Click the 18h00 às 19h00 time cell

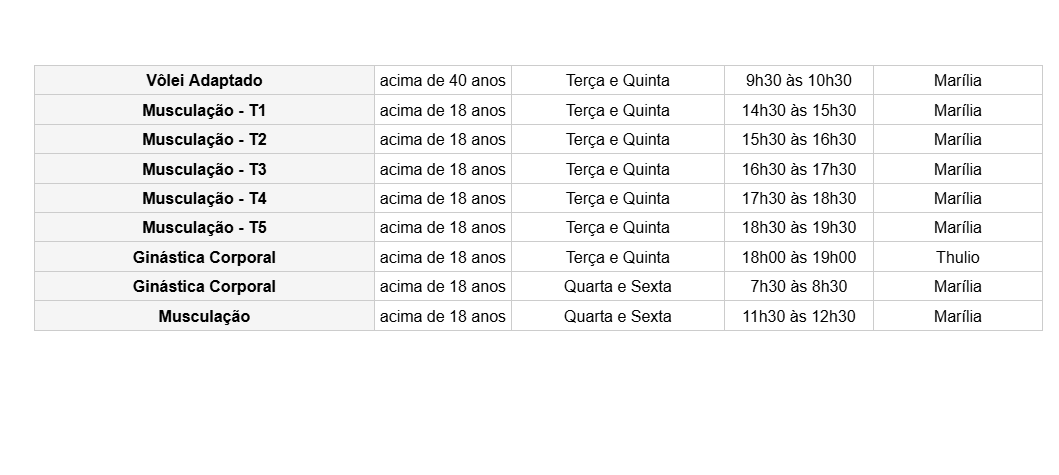tap(798, 257)
